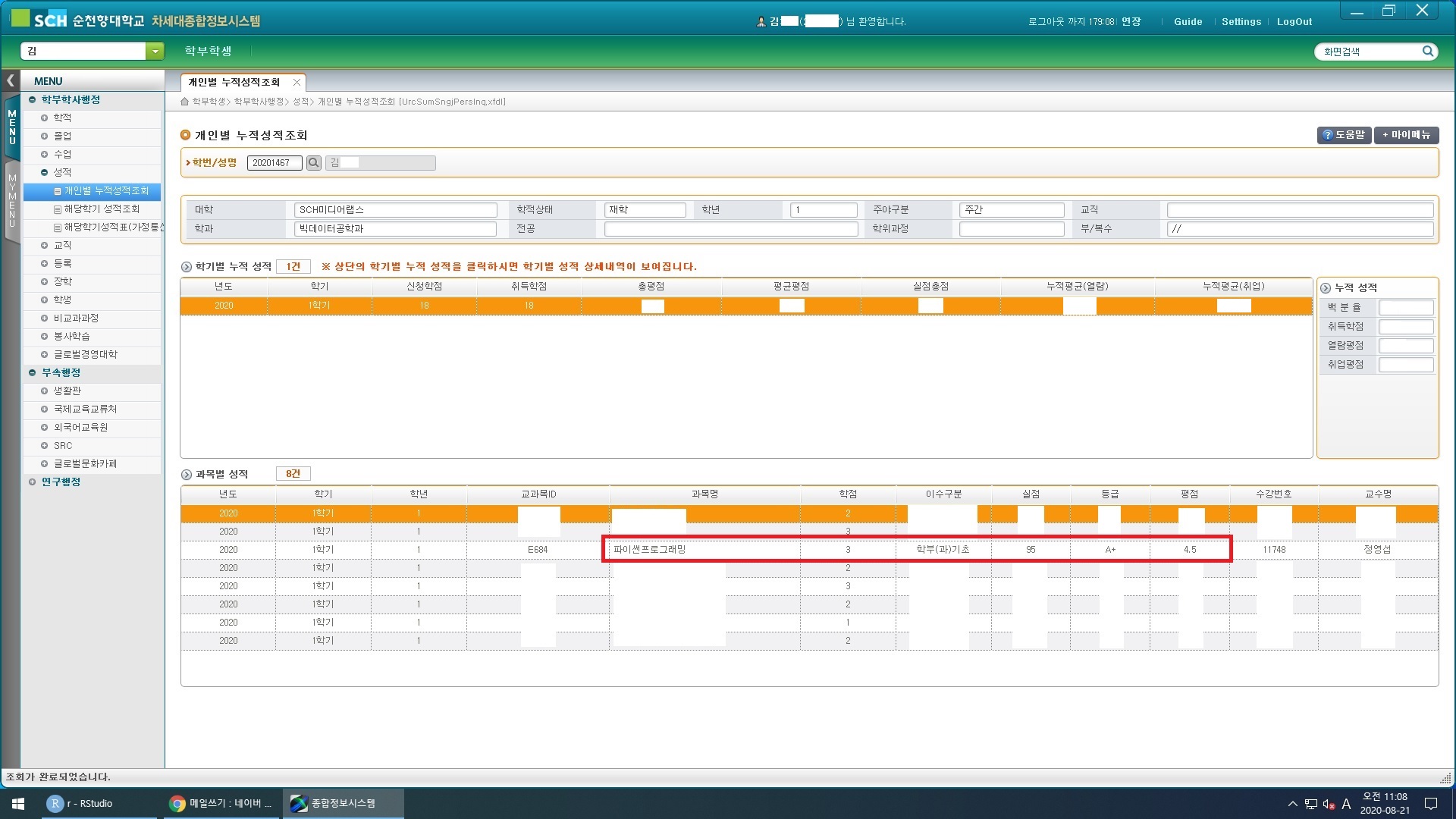Click the breadcrumb home icon
The height and width of the screenshot is (819, 1456).
click(x=184, y=102)
